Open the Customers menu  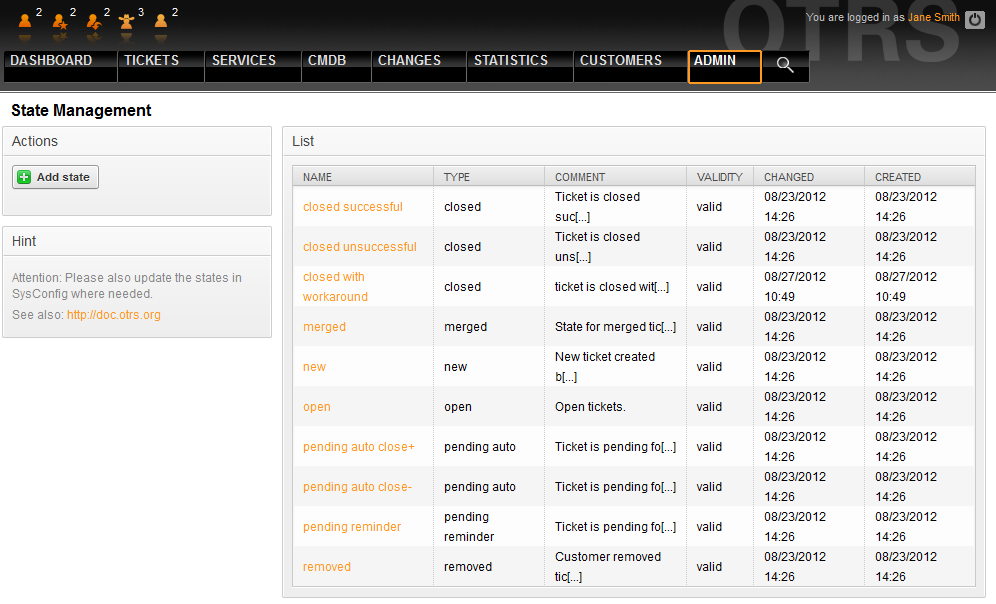pyautogui.click(x=620, y=61)
